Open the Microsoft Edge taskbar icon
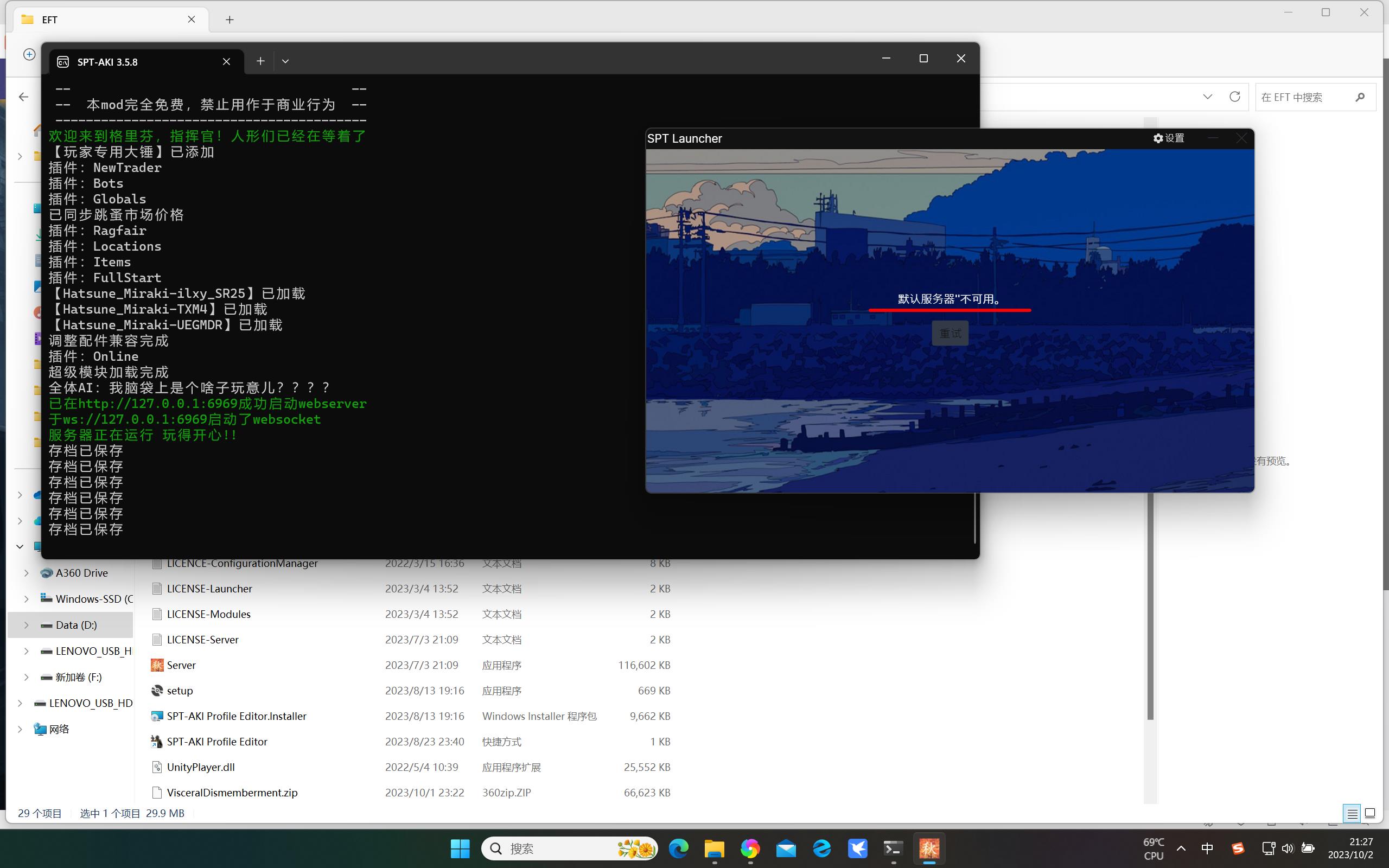Image resolution: width=1389 pixels, height=868 pixels. pyautogui.click(x=678, y=848)
